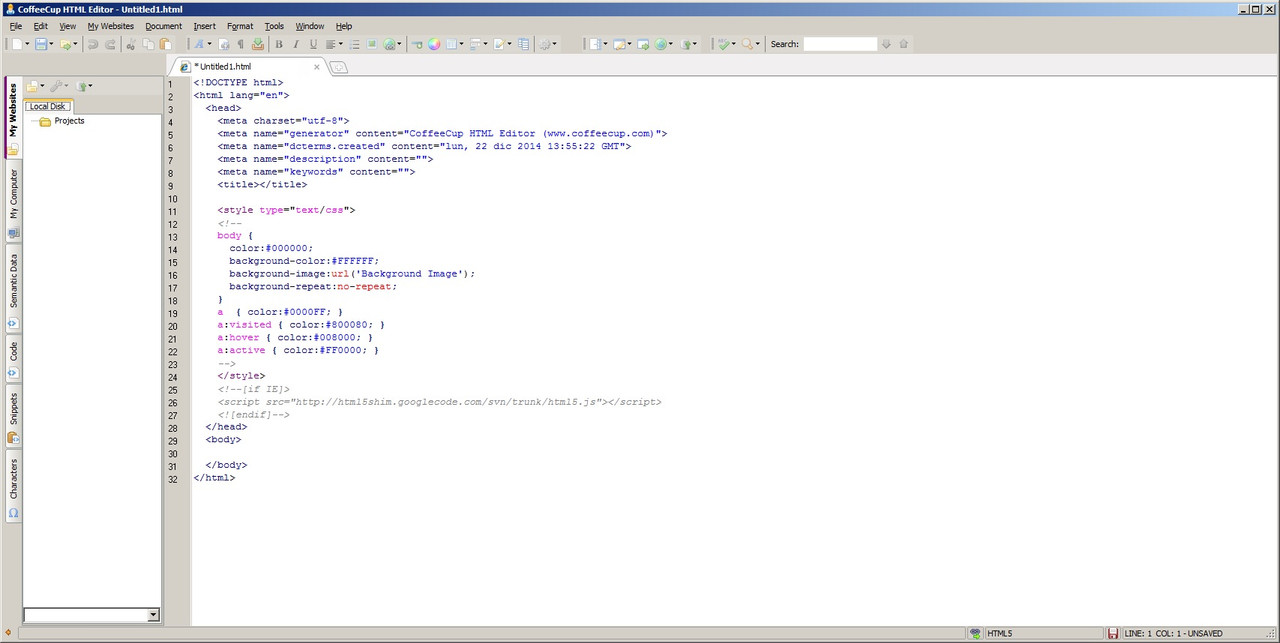Click in the Search input field
The image size is (1280, 643).
coord(840,44)
